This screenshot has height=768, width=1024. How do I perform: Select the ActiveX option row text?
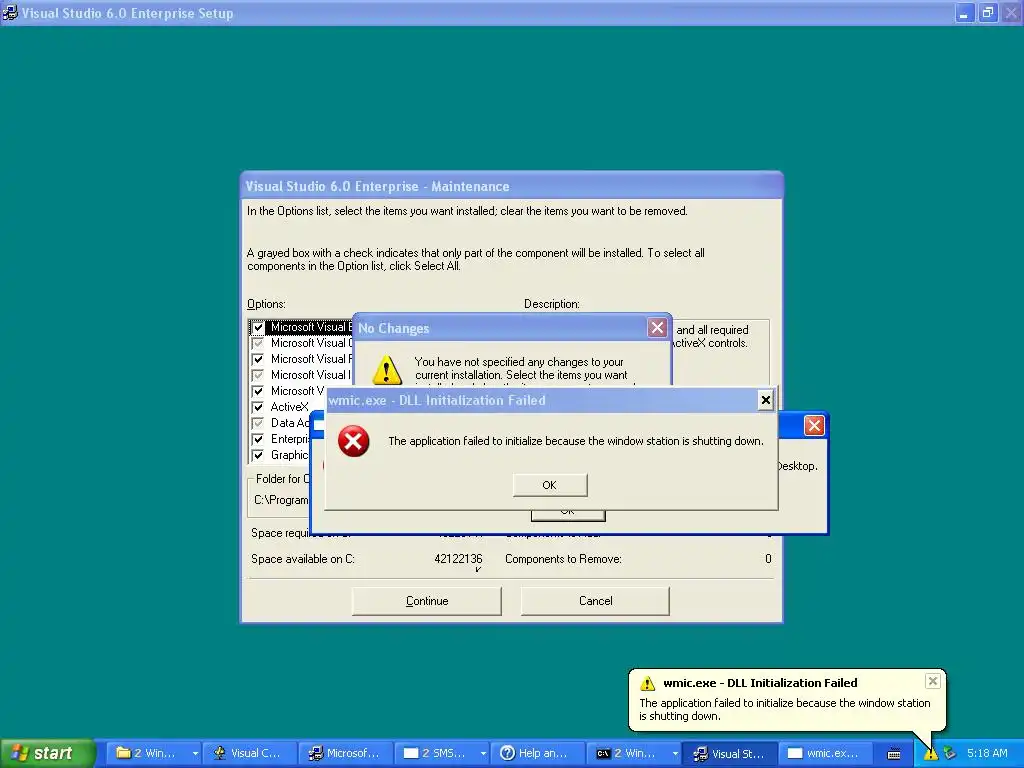[289, 407]
